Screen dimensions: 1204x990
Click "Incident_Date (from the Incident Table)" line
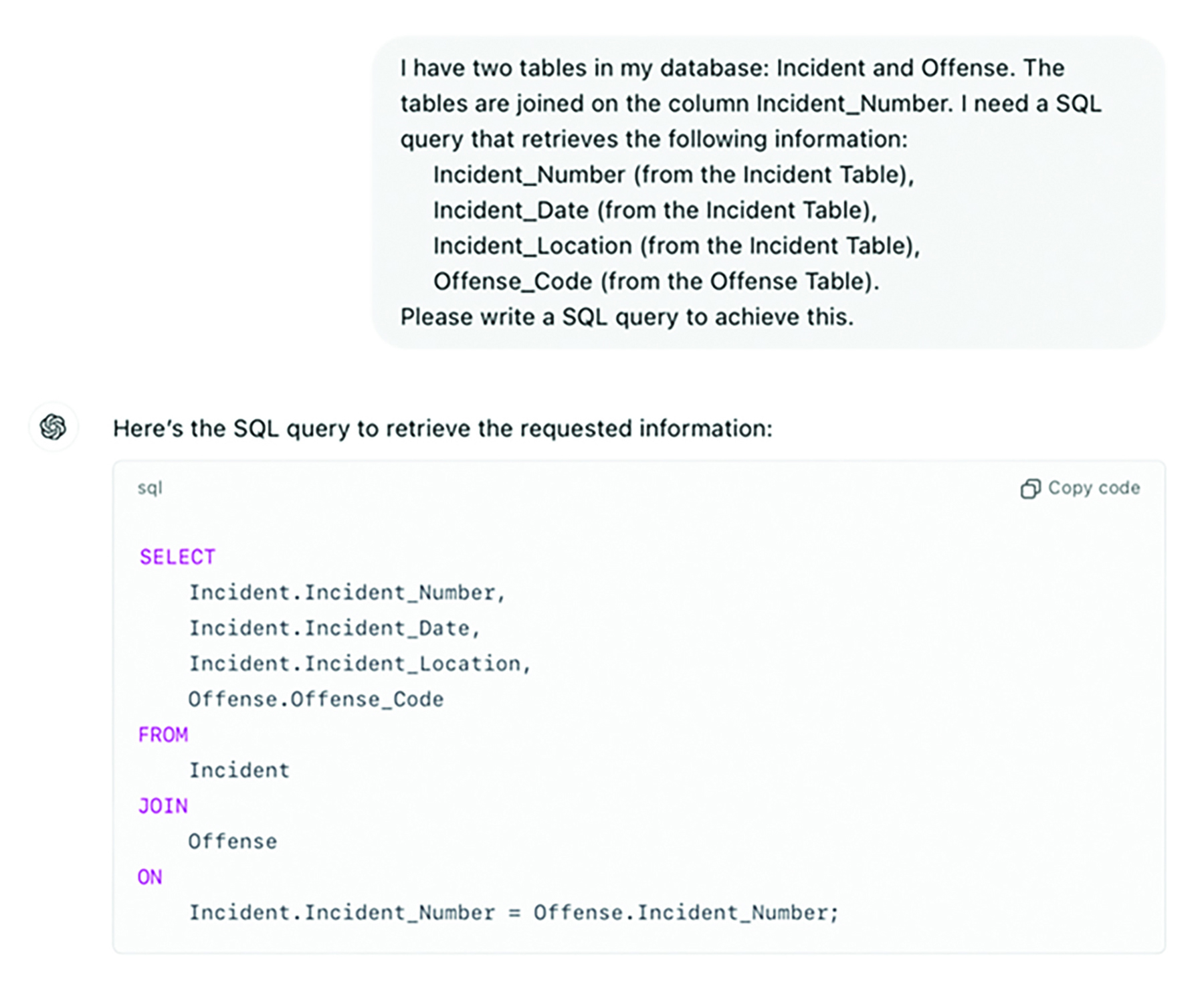(x=655, y=211)
